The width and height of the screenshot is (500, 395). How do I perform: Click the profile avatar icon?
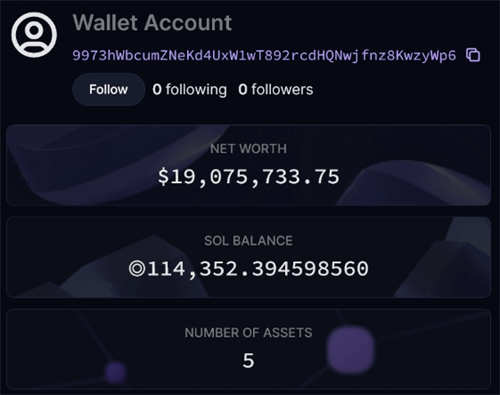[x=34, y=35]
